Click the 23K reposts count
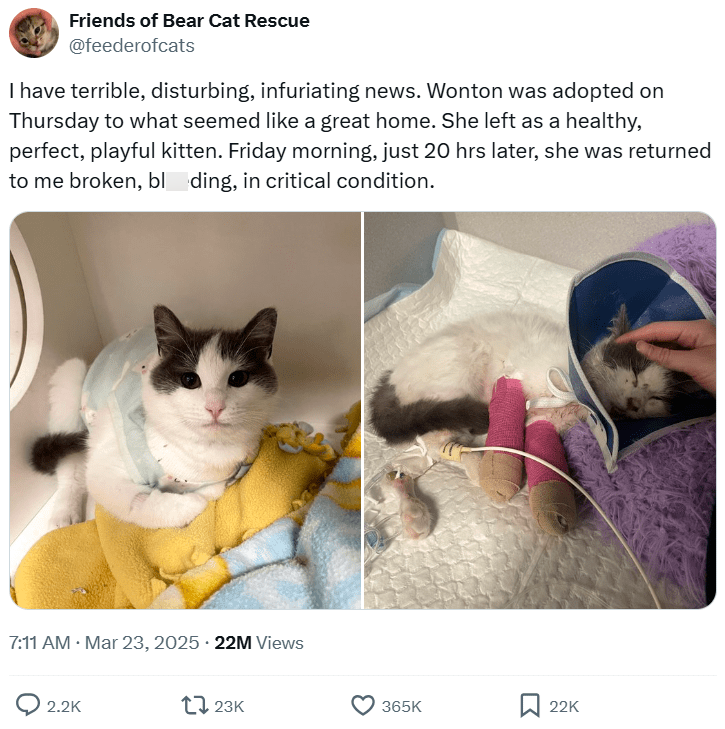Viewport: 725px width, 729px height. pyautogui.click(x=229, y=706)
